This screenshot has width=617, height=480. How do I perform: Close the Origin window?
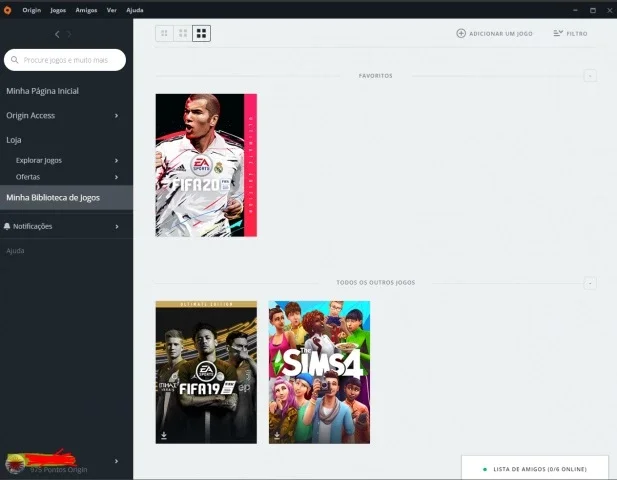610,10
